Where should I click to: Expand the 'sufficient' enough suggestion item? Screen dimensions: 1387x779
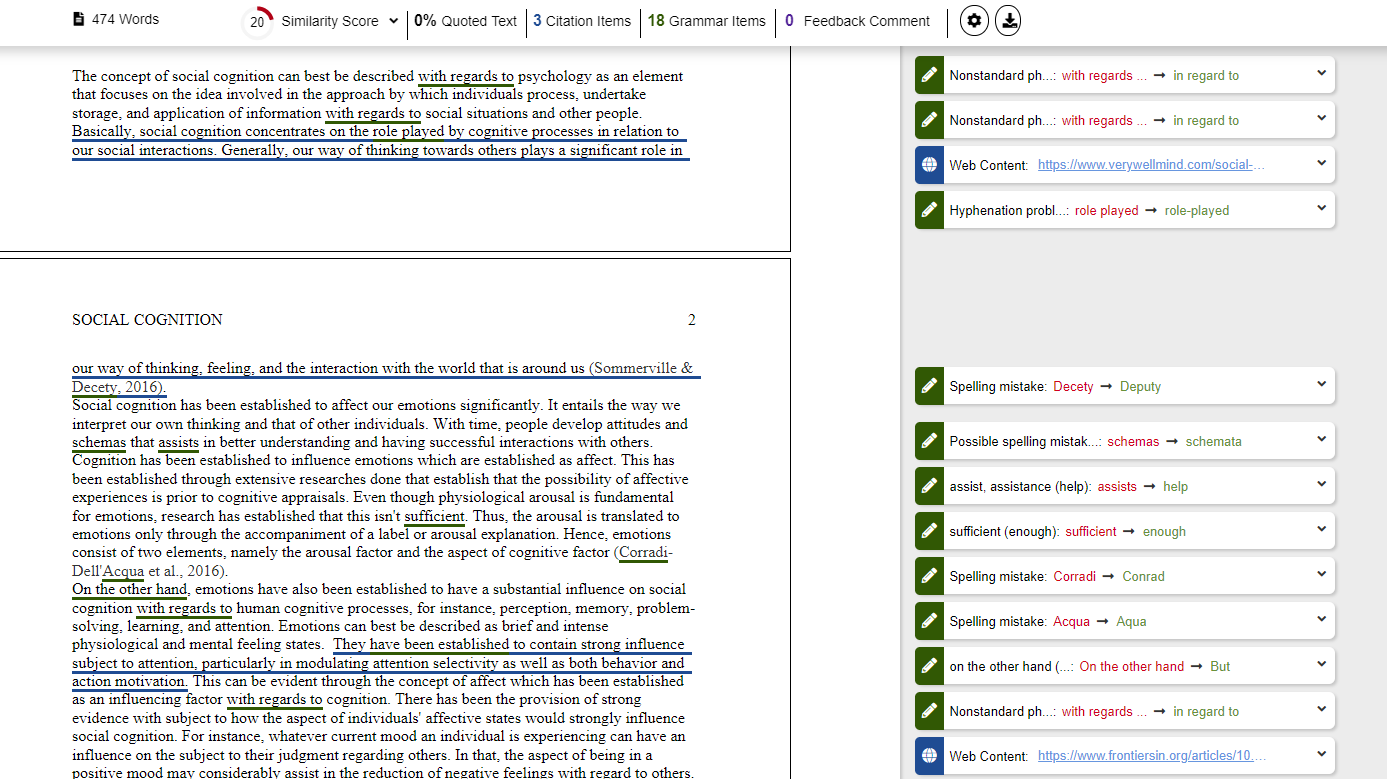click(x=1321, y=529)
